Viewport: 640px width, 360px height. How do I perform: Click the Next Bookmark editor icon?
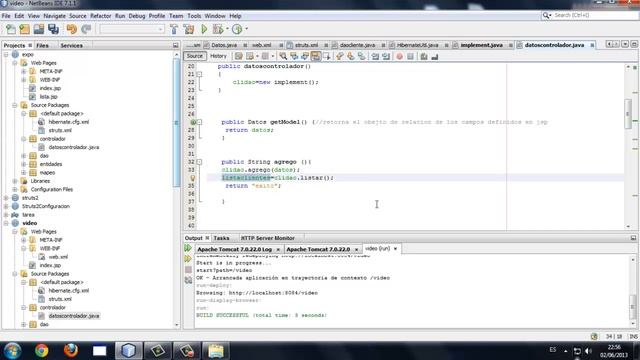[x=351, y=56]
